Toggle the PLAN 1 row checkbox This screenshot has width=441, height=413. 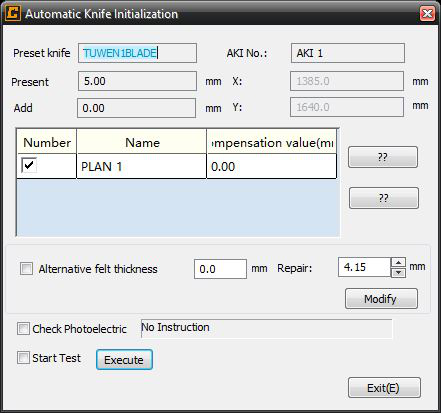[29, 165]
